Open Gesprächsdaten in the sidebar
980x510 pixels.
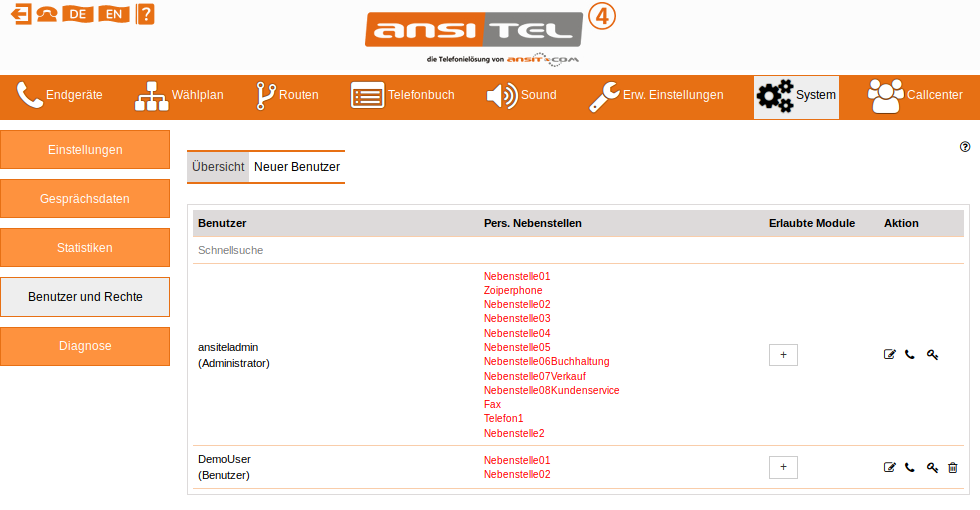click(85, 199)
